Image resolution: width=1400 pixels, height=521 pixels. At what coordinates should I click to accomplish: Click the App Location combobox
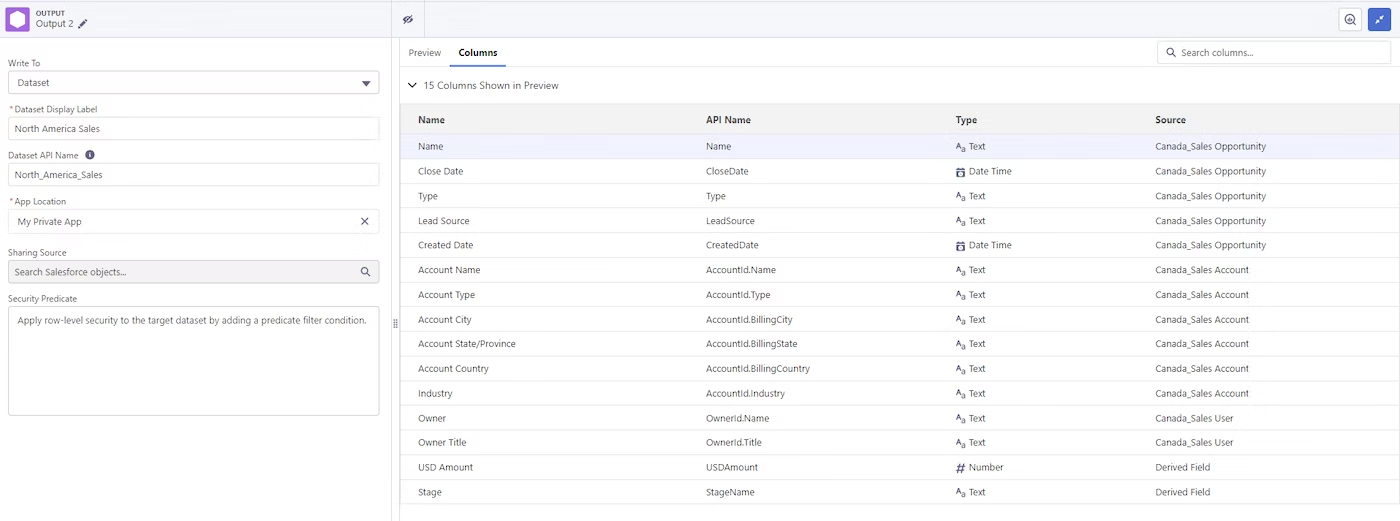click(x=193, y=221)
